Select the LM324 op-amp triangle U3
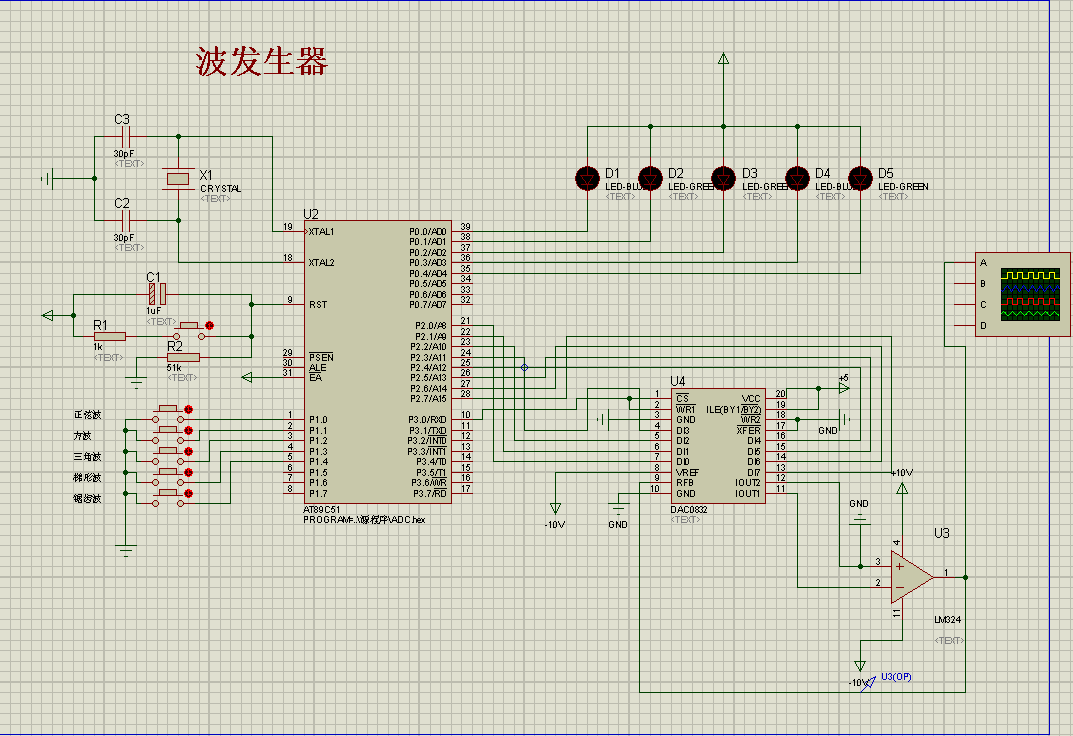Screen dimensions: 1073x736 (x=911, y=577)
